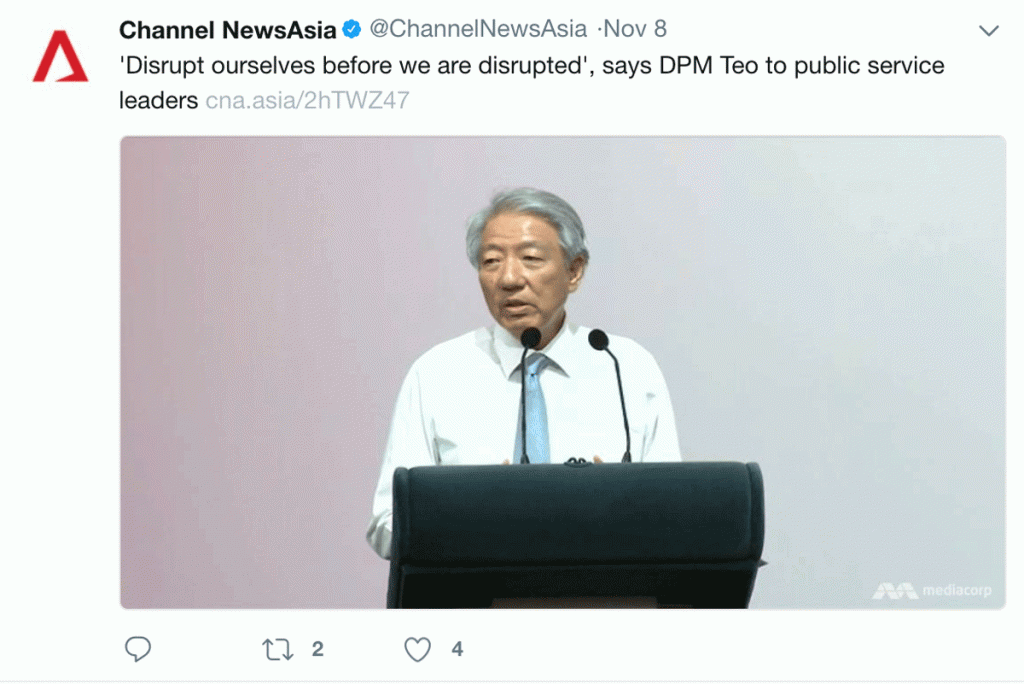Screen dimensions: 1024x684
Task: Open the Channel NewsAsia red logo avatar
Action: tap(60, 56)
